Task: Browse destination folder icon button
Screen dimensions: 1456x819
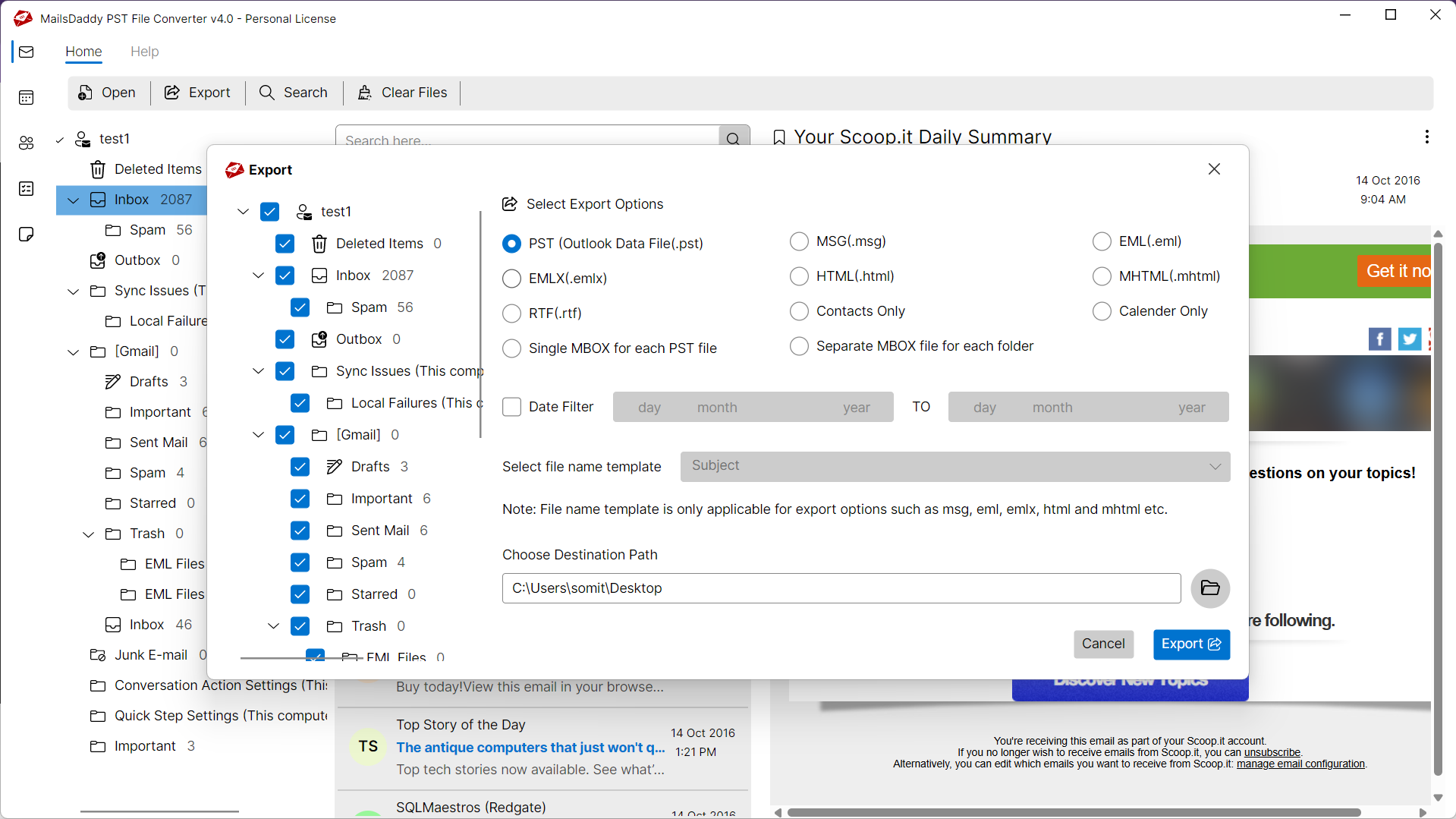Action: [1210, 588]
